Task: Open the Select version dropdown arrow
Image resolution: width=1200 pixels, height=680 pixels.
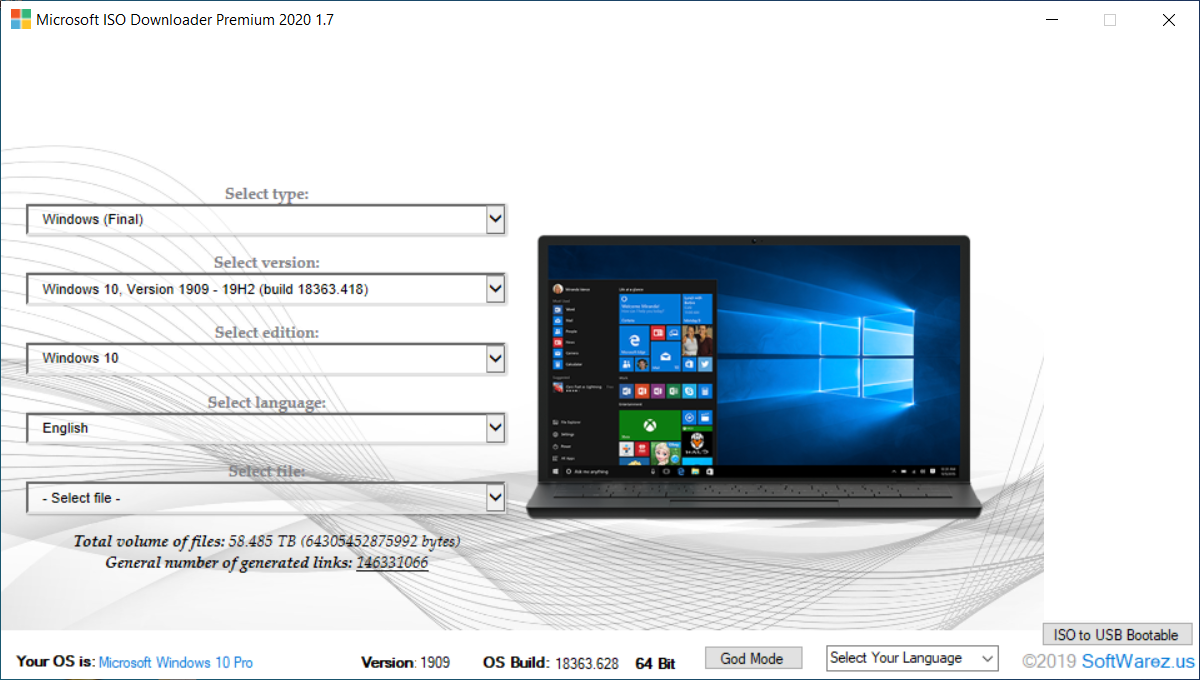Action: coord(495,289)
